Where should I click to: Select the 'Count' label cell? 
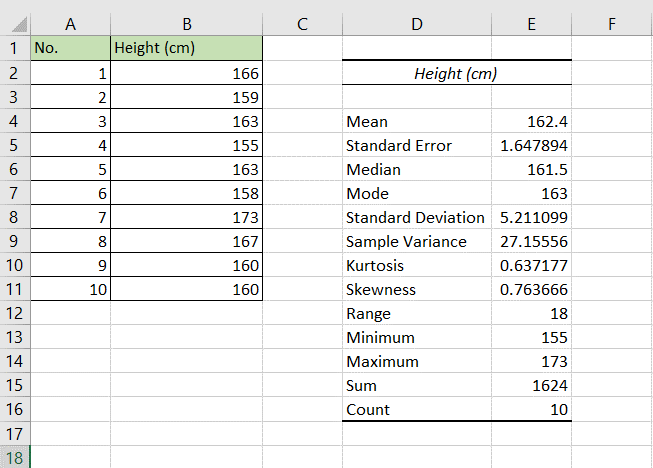click(x=416, y=409)
